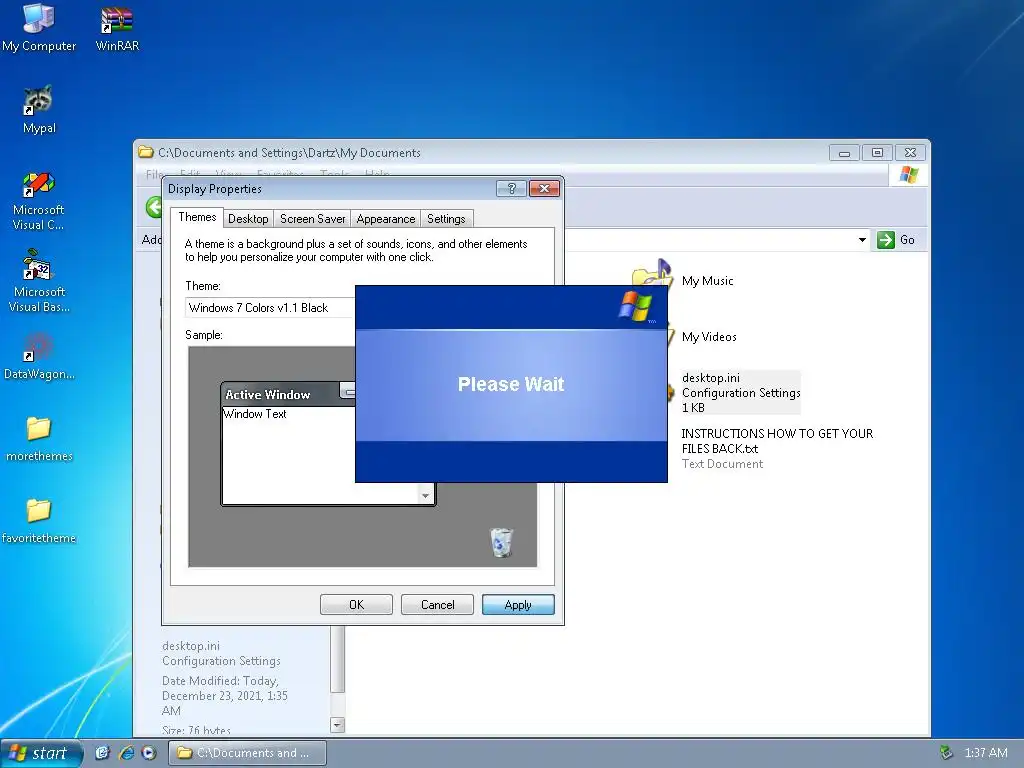The image size is (1024, 768).
Task: Select the My Documents taskbar button
Action: (x=247, y=753)
